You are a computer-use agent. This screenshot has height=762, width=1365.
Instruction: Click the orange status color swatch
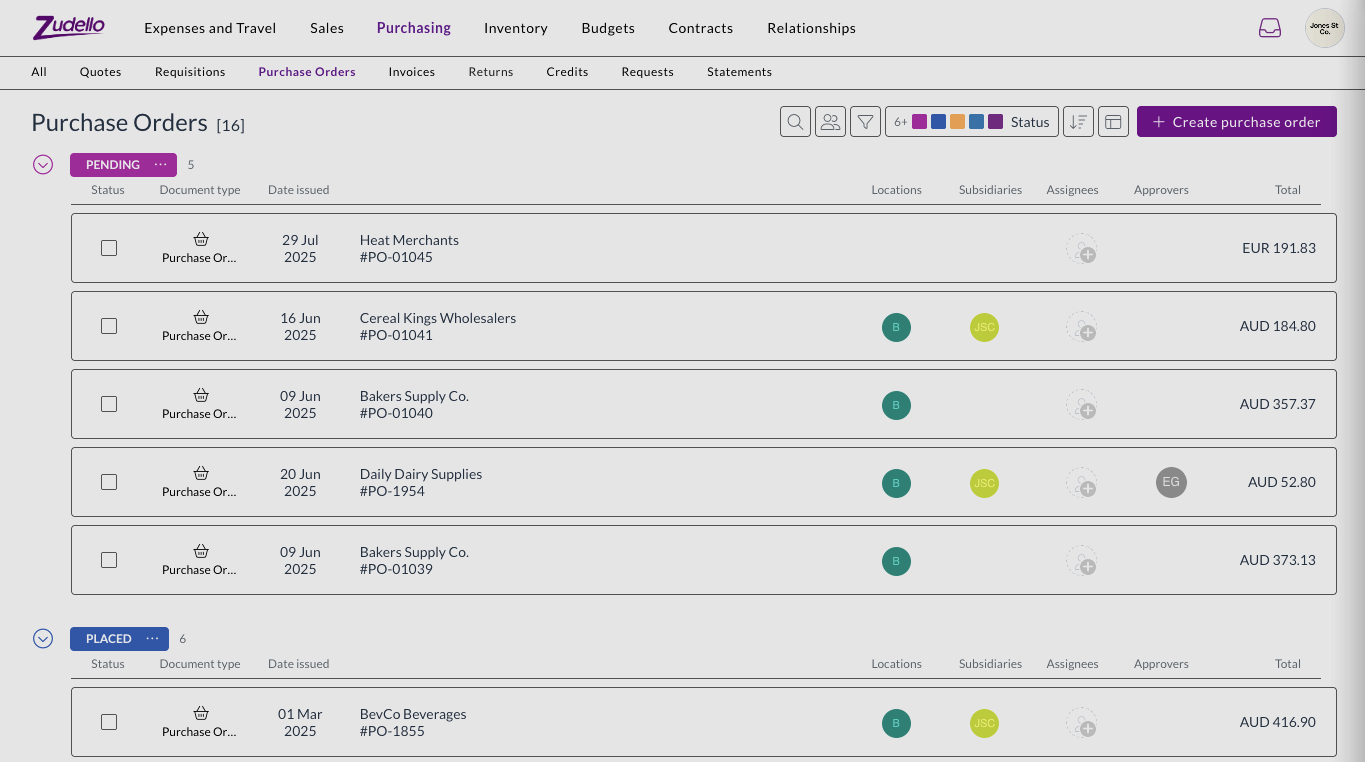[x=957, y=122]
